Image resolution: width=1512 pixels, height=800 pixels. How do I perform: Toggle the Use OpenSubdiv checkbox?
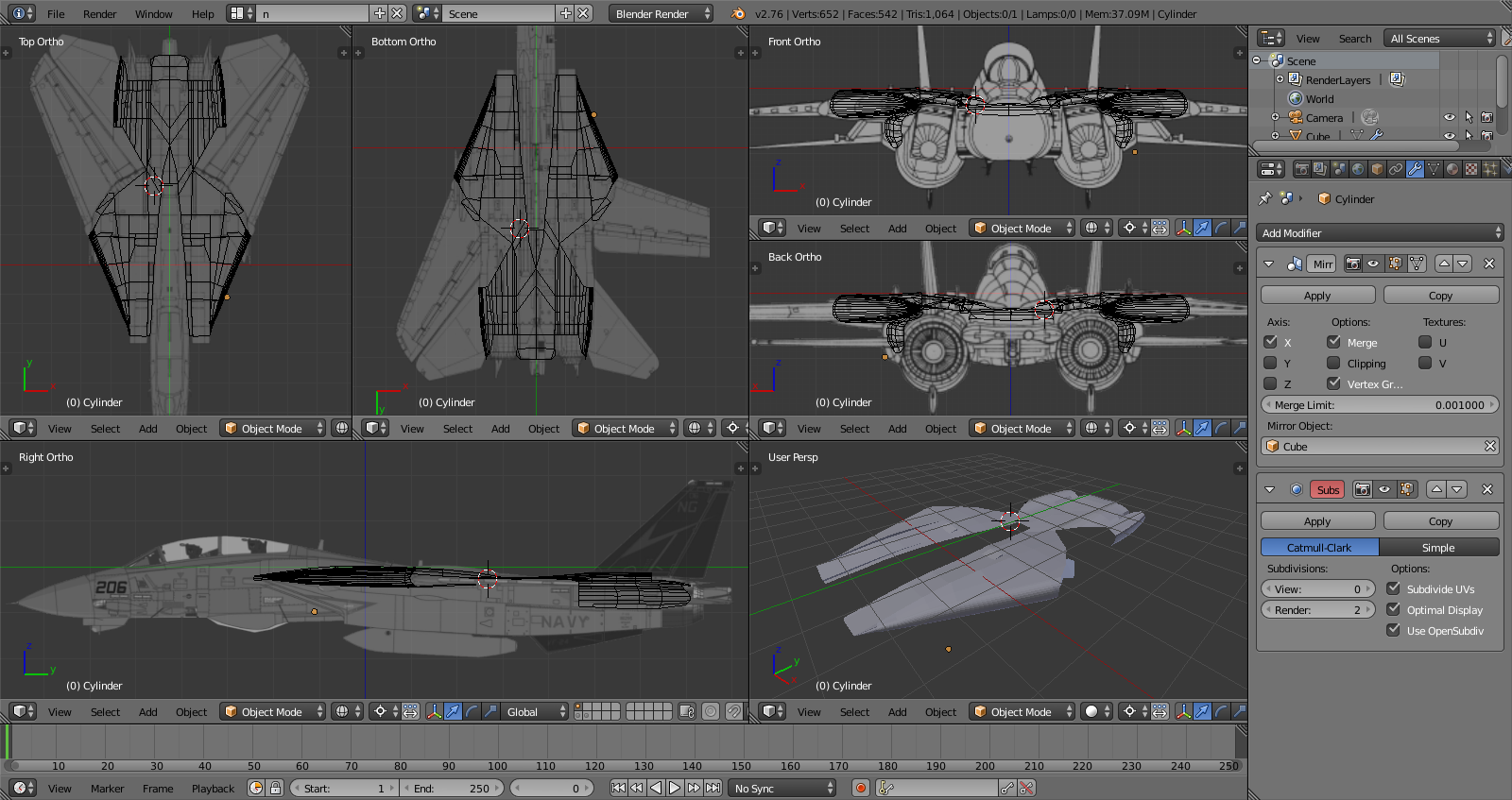click(1393, 630)
